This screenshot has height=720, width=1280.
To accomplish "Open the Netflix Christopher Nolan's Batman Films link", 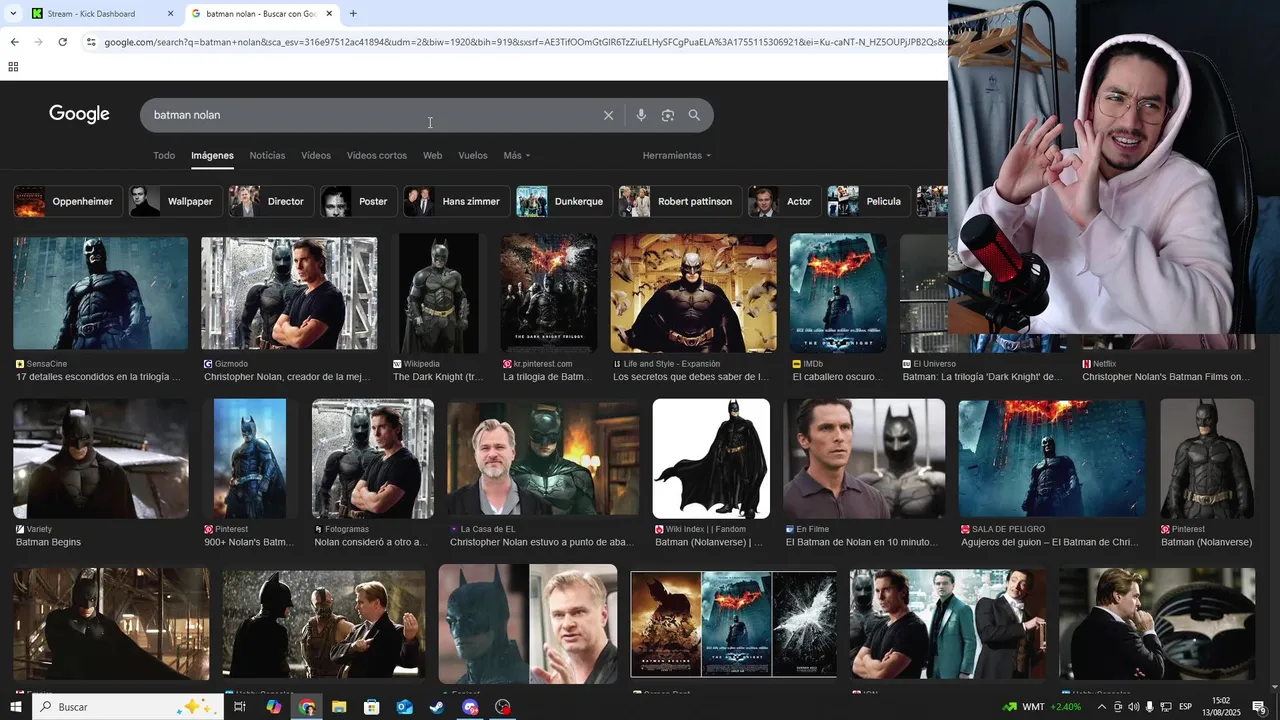I will pos(1167,371).
